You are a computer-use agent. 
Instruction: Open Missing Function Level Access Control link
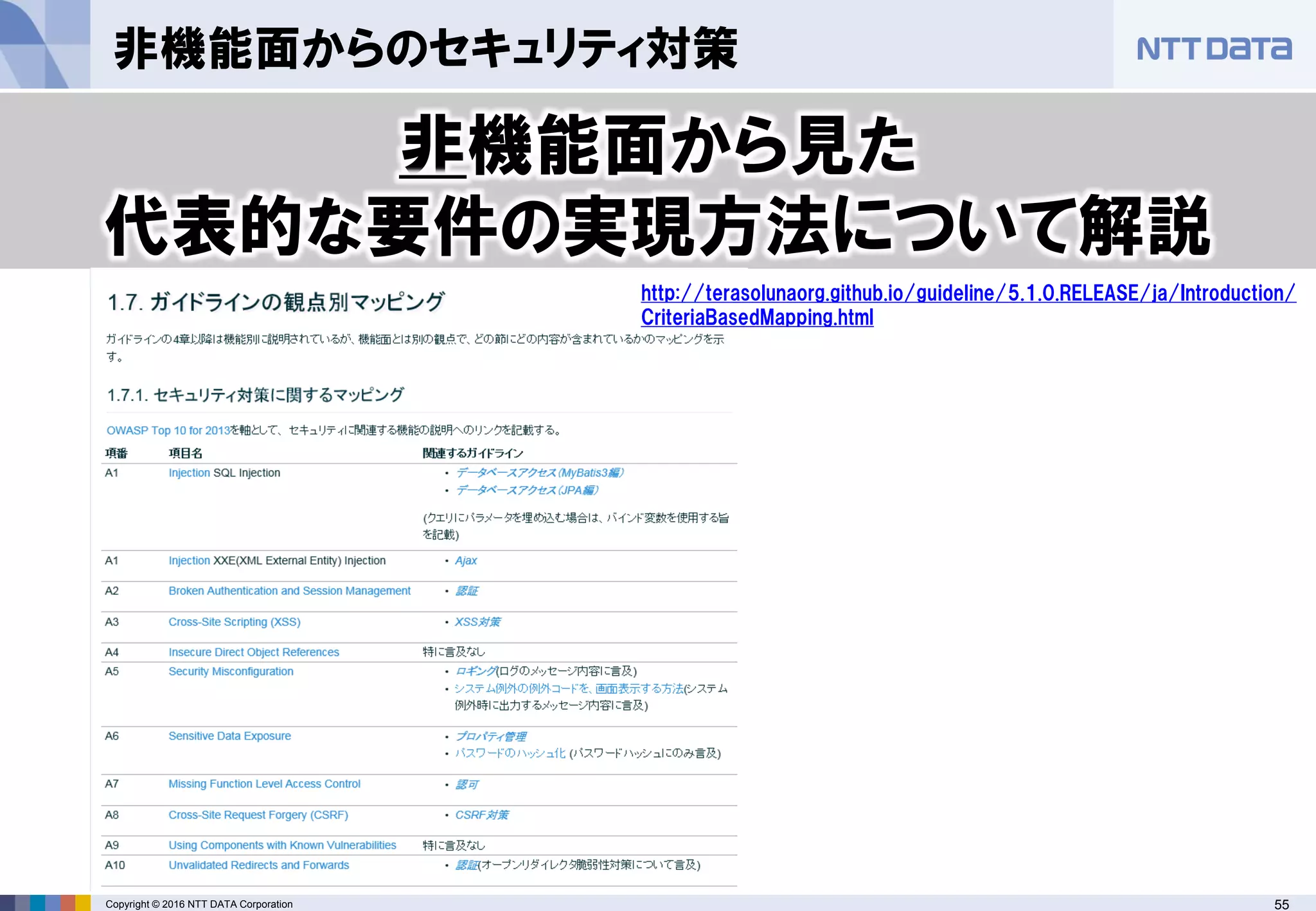click(264, 784)
